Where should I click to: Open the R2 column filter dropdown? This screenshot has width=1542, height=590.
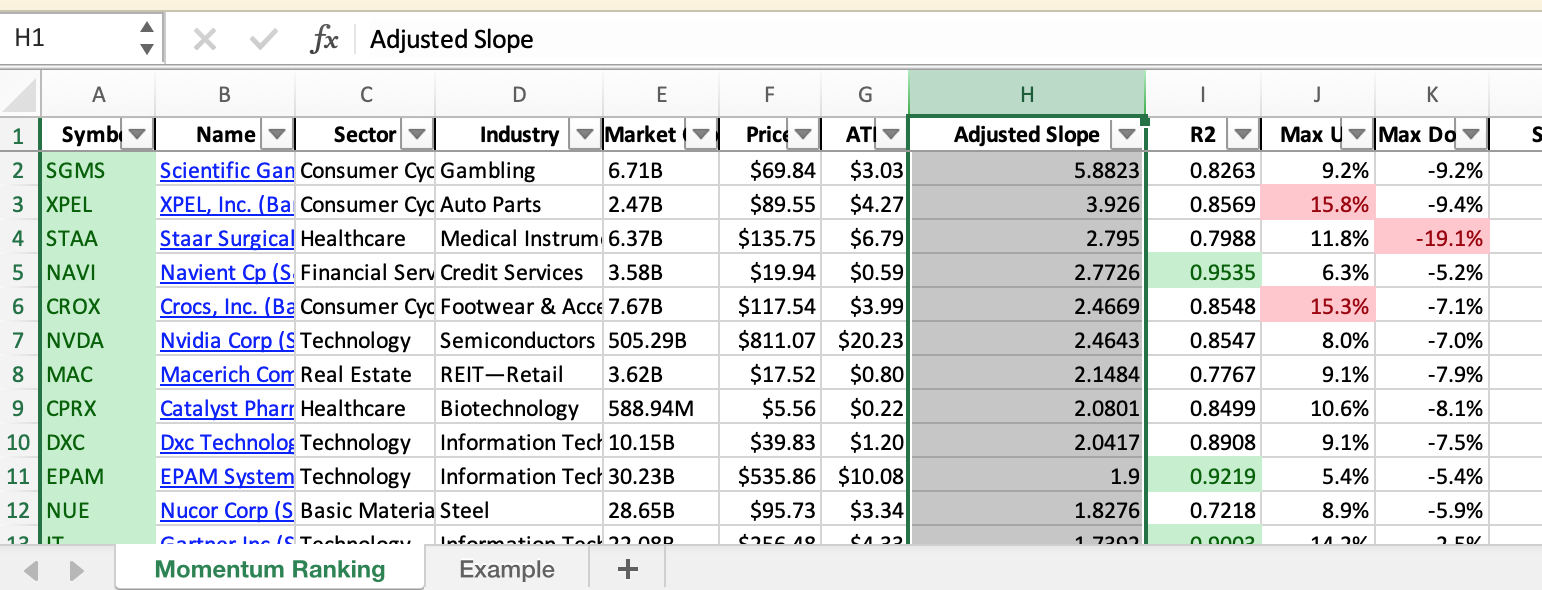pyautogui.click(x=1243, y=135)
